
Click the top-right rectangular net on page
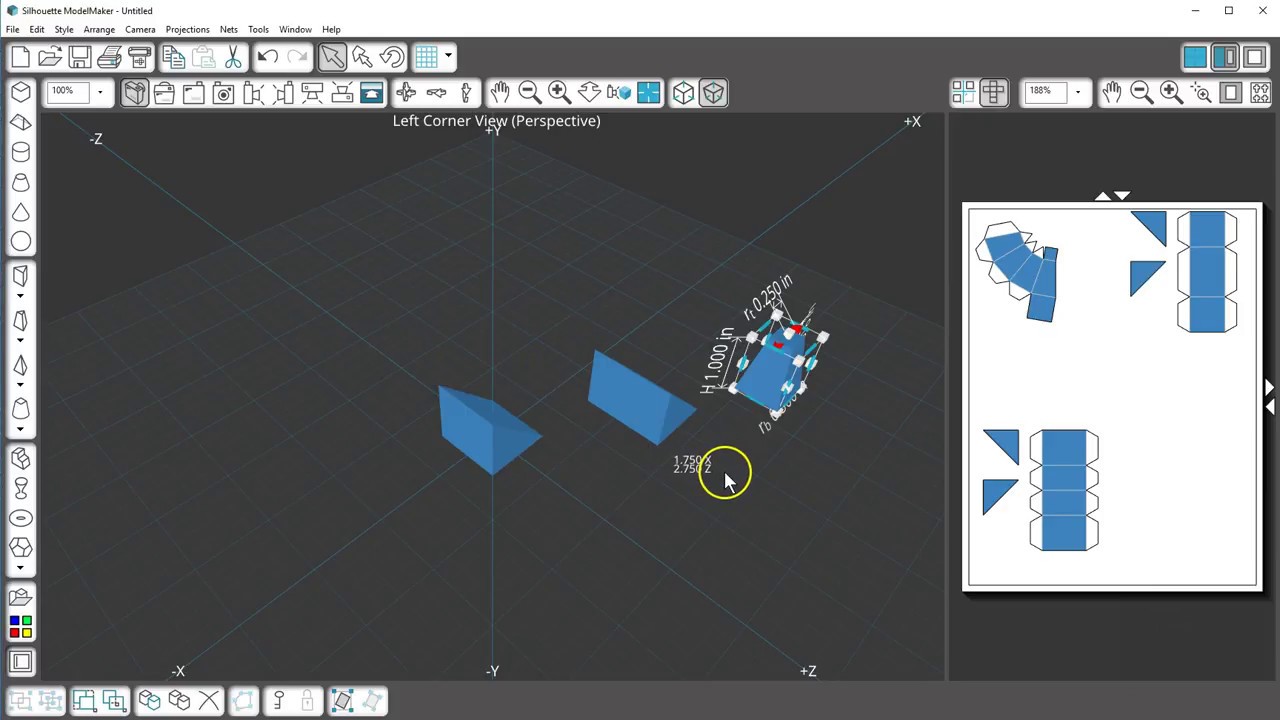1207,271
